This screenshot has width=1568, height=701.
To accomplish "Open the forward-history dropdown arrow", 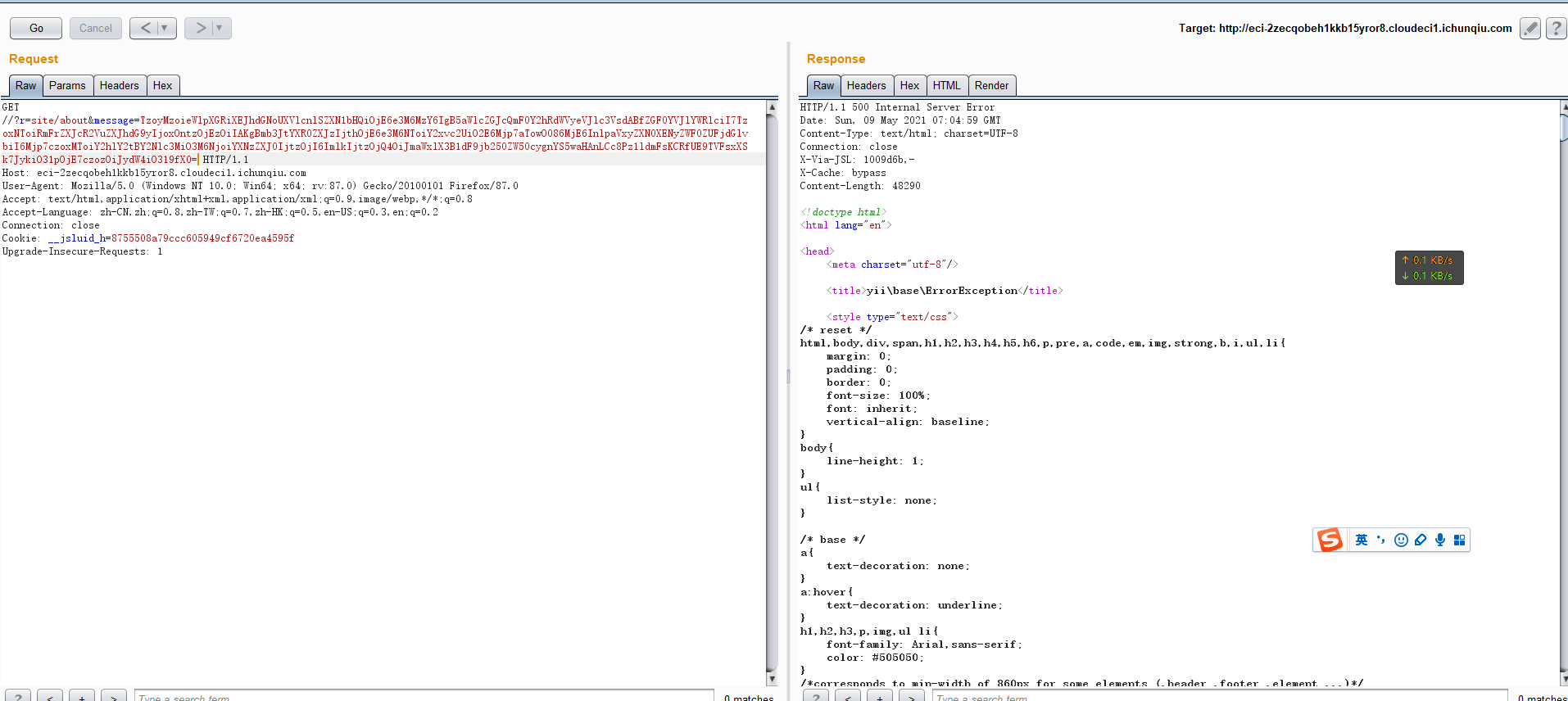I will pyautogui.click(x=220, y=28).
